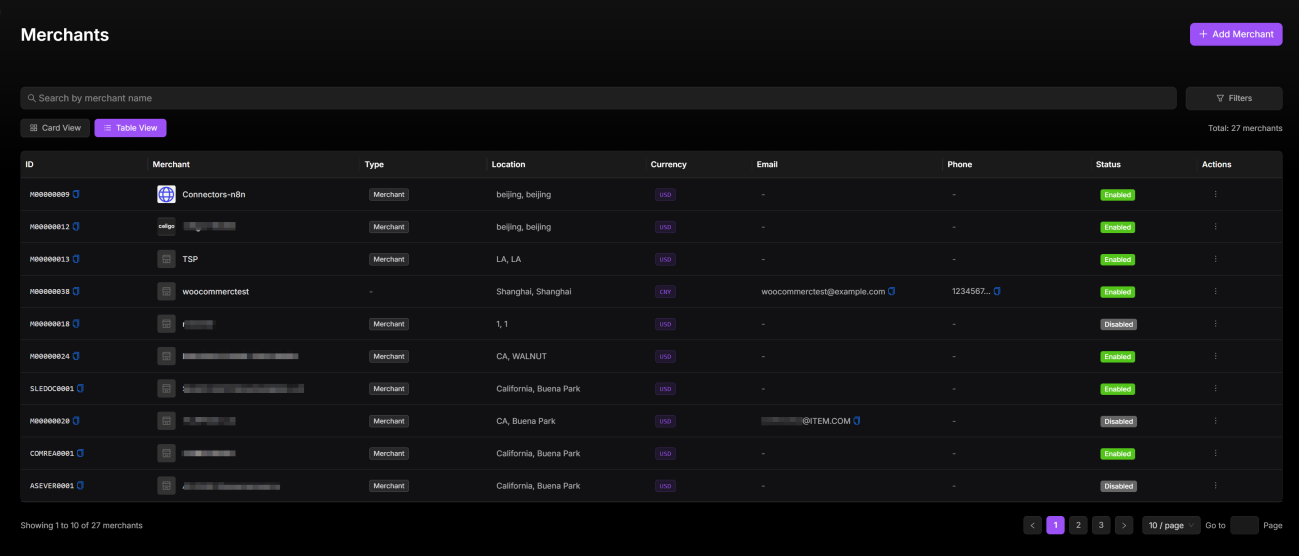Open actions menu for Connectors-n8n row
This screenshot has width=1299, height=556.
click(x=1215, y=194)
